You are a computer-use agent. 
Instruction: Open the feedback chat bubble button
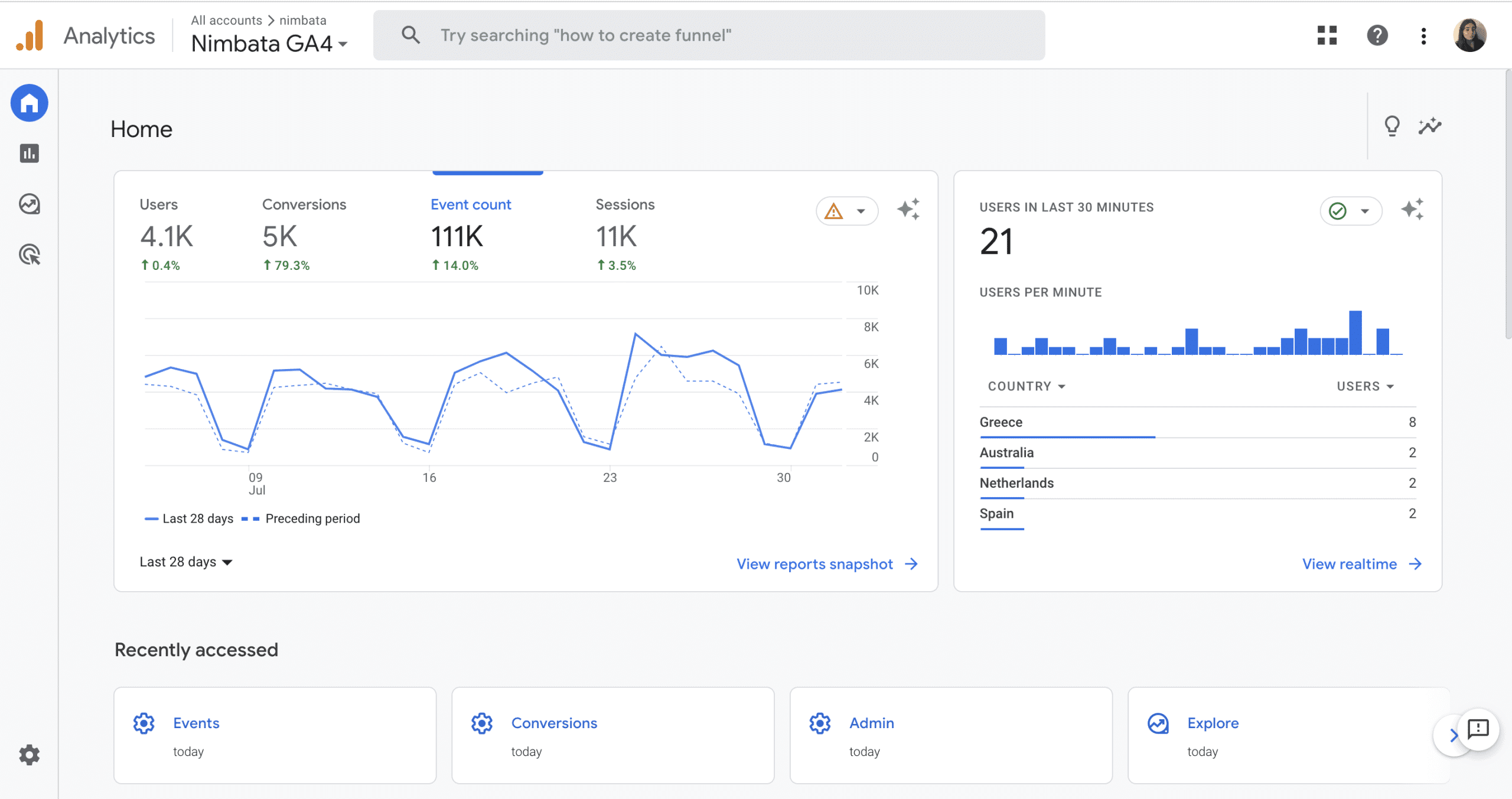coord(1478,729)
